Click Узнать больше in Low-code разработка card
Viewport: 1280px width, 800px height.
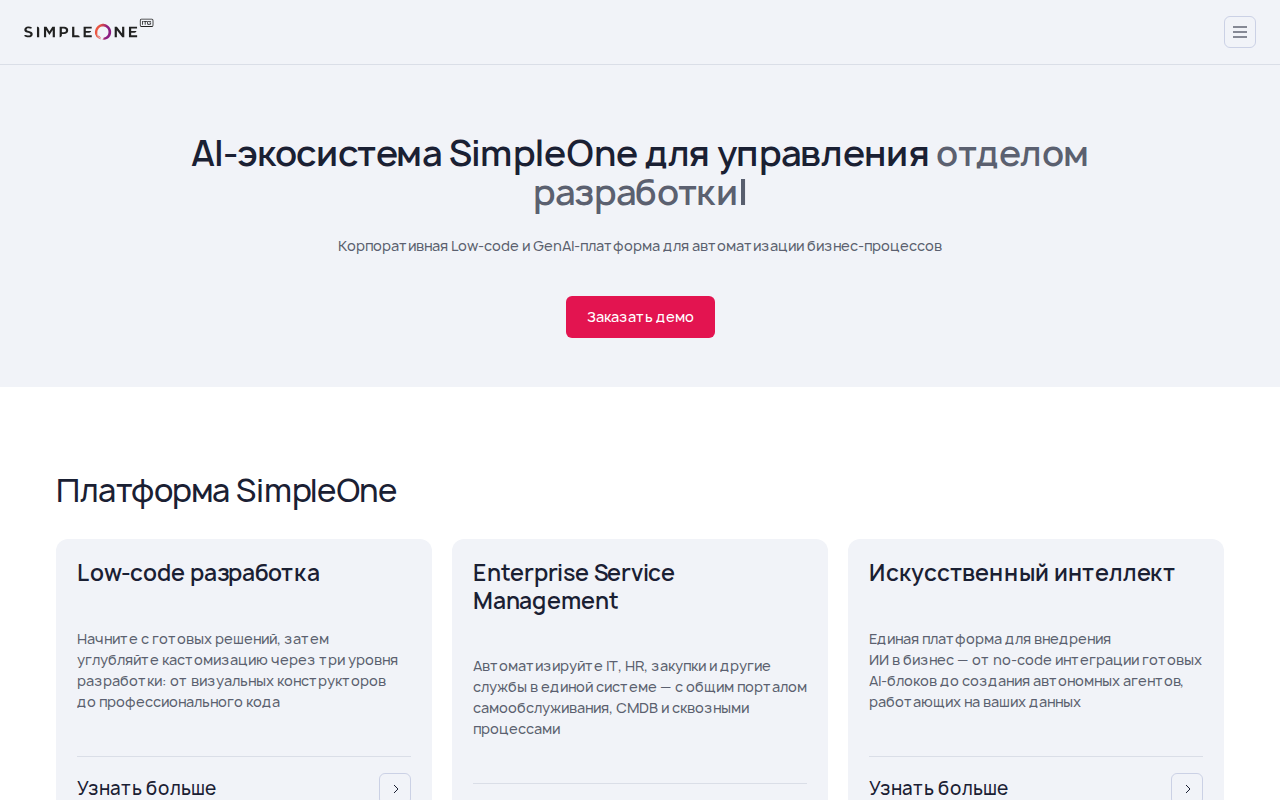point(147,788)
